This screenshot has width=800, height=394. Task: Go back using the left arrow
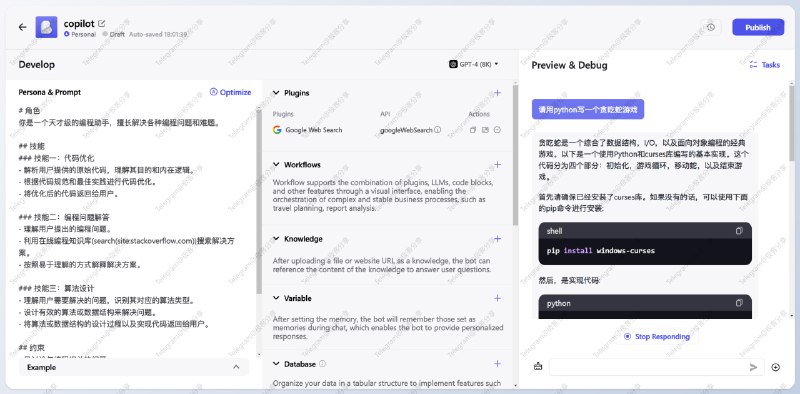pyautogui.click(x=22, y=27)
